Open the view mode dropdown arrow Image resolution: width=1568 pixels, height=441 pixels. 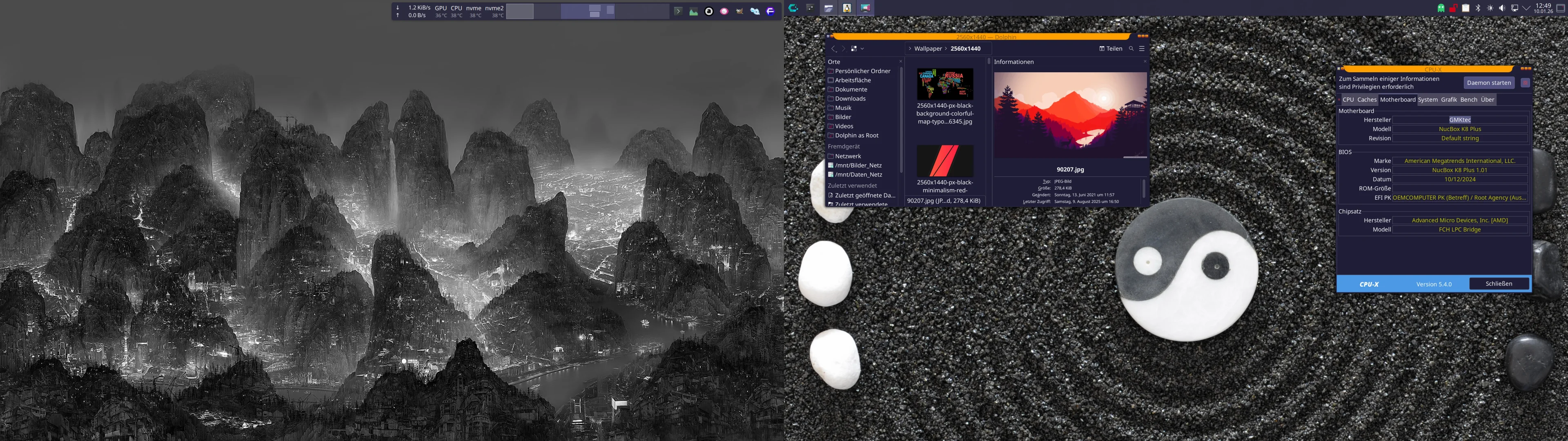(x=862, y=49)
